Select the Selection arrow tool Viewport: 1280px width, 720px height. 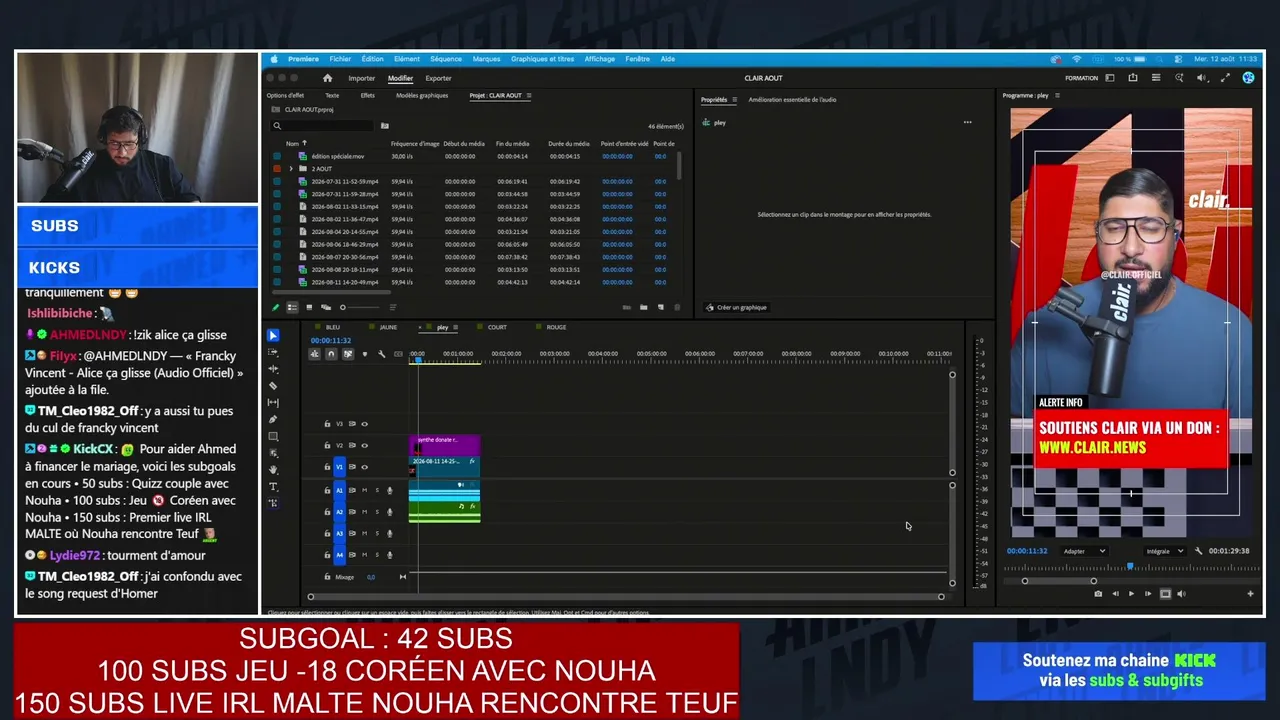274,336
